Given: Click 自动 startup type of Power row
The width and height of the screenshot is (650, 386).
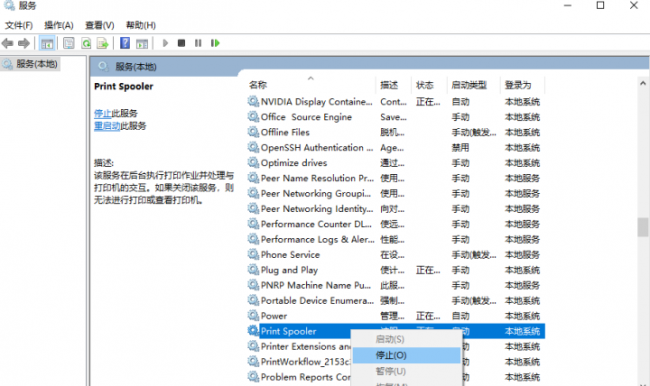Looking at the screenshot, I should click(461, 316).
